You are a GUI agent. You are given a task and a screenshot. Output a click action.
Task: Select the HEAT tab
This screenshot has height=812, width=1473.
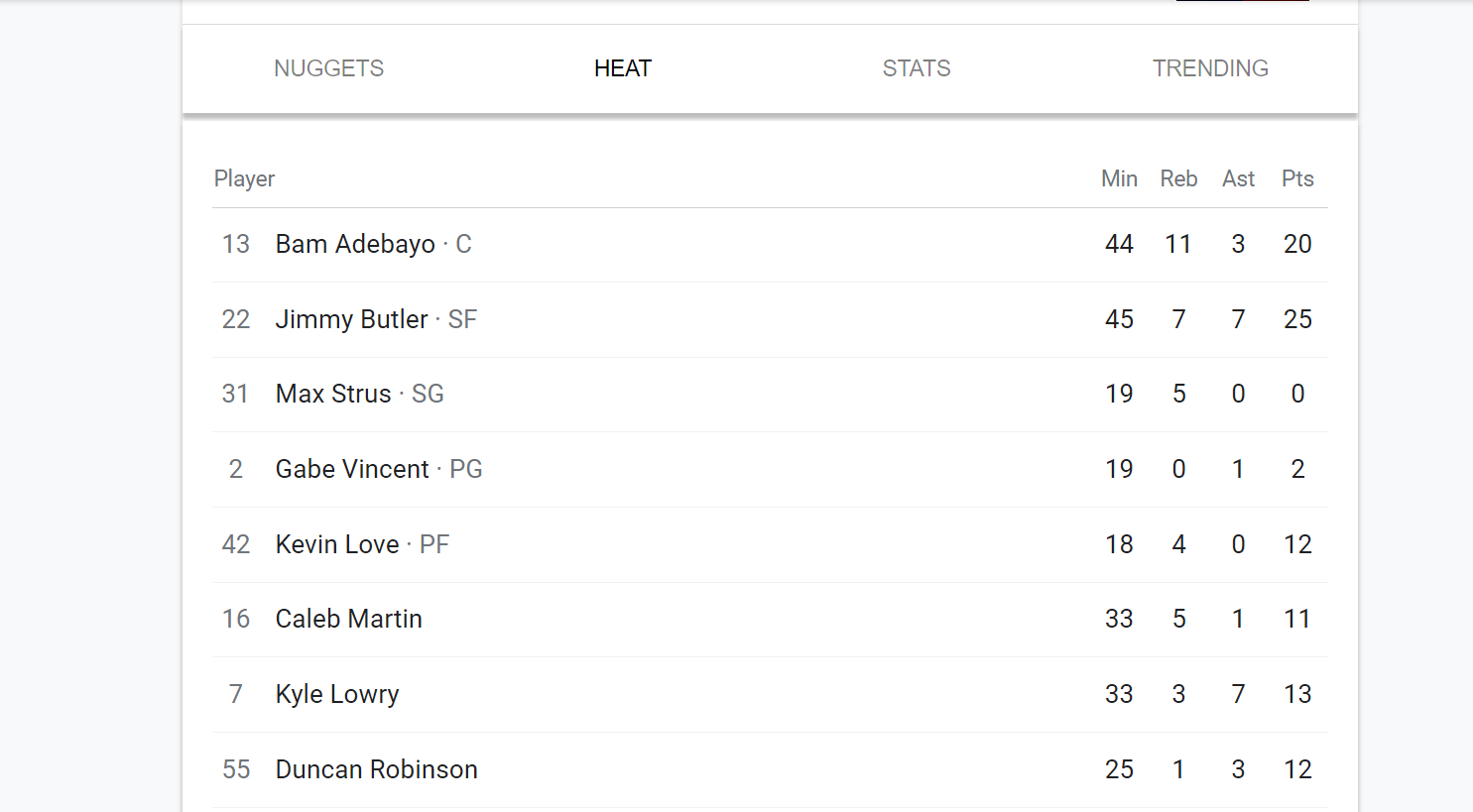click(x=623, y=68)
